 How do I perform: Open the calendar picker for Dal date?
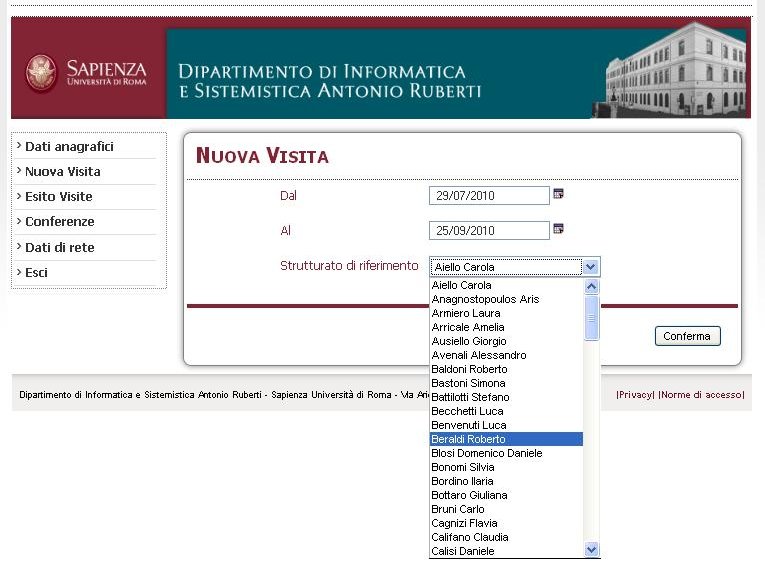tap(558, 194)
